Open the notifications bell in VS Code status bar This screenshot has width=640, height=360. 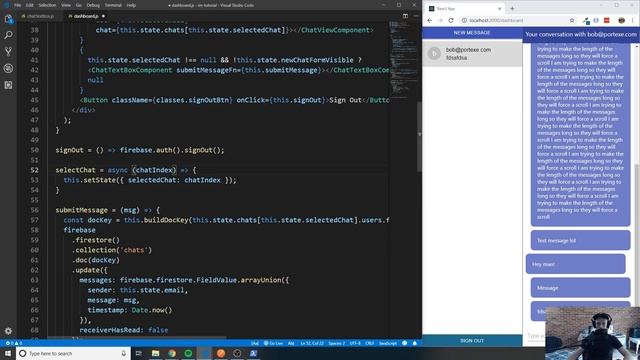pos(415,343)
